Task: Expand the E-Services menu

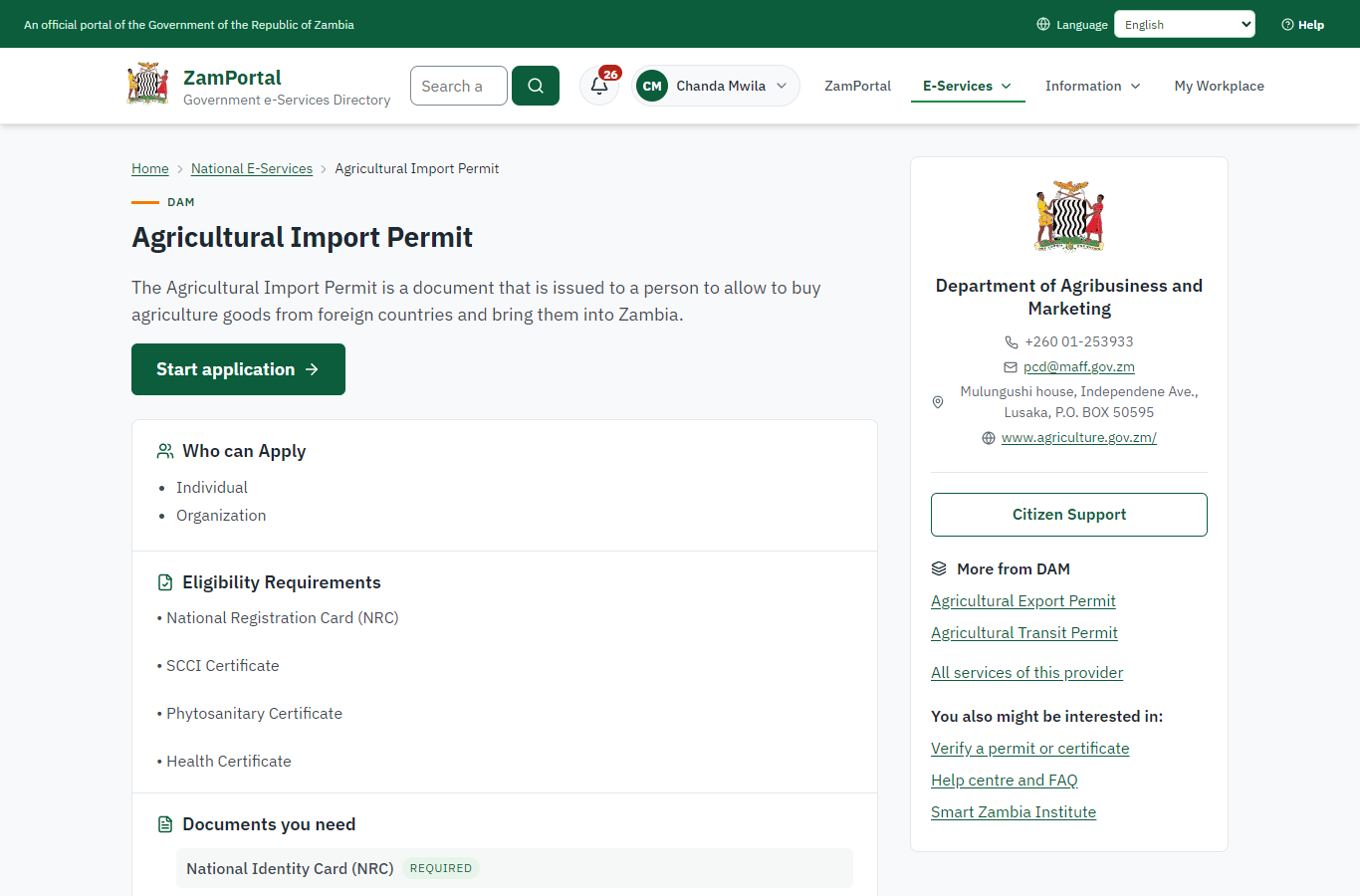Action: pos(968,86)
